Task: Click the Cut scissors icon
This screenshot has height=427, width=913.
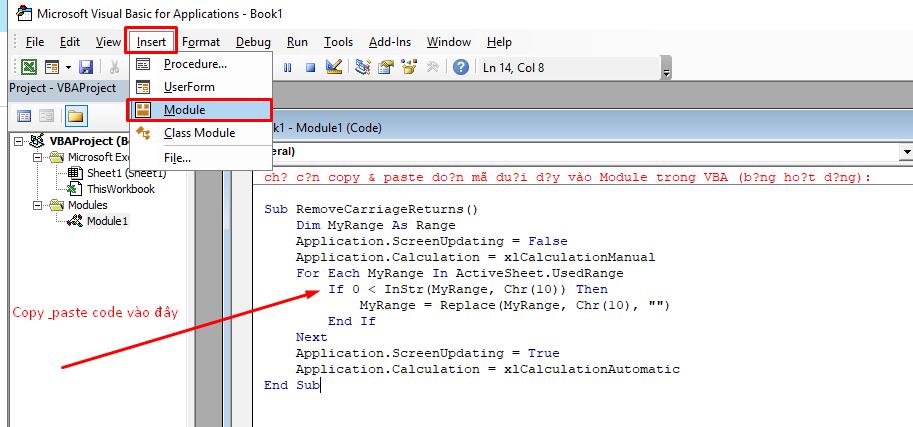Action: 114,67
